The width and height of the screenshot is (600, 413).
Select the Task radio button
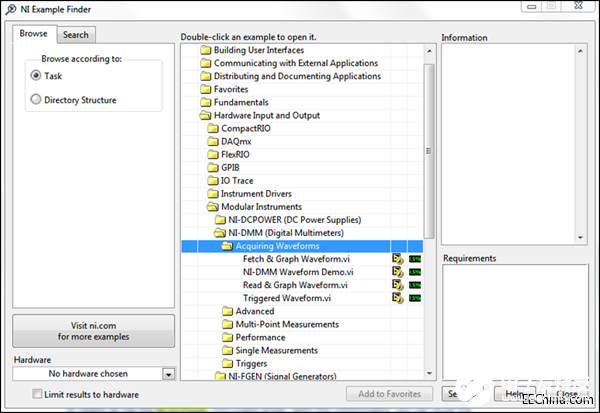[x=36, y=75]
